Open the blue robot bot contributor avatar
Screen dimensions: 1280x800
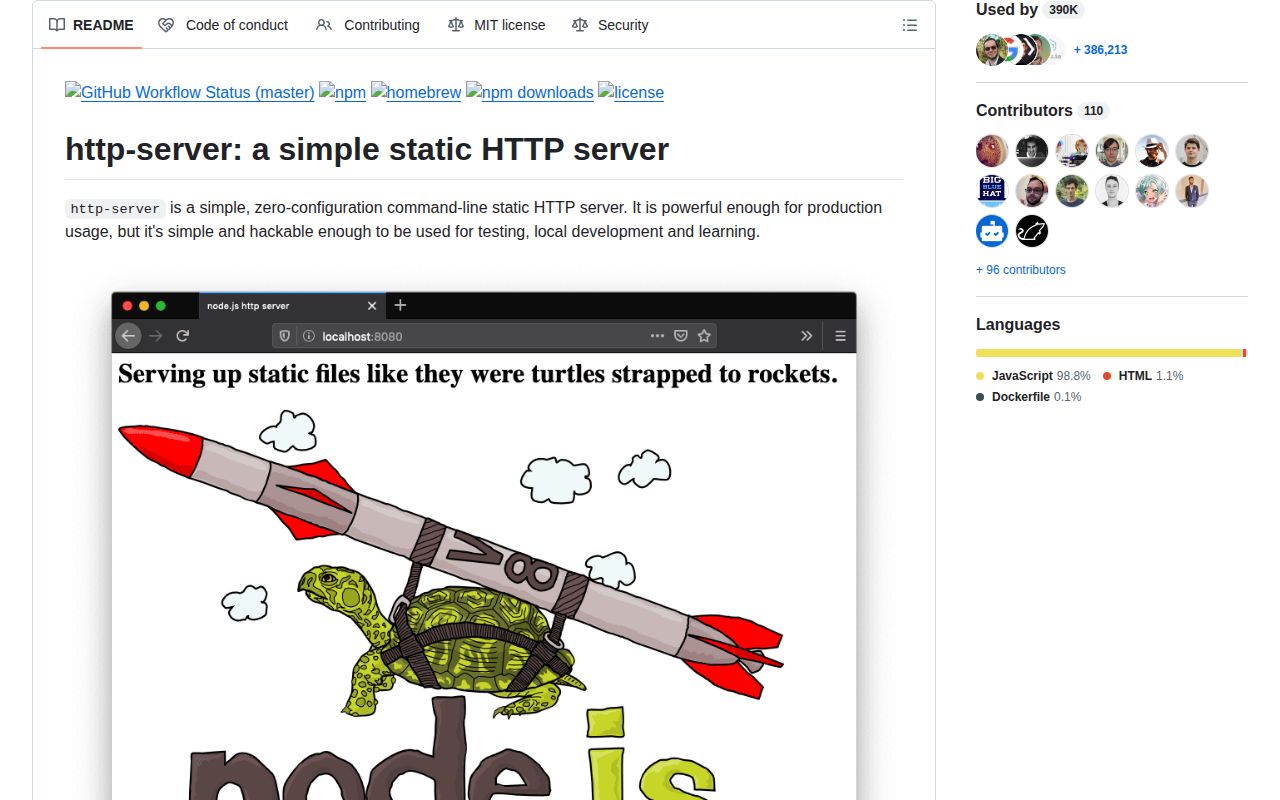click(x=992, y=231)
